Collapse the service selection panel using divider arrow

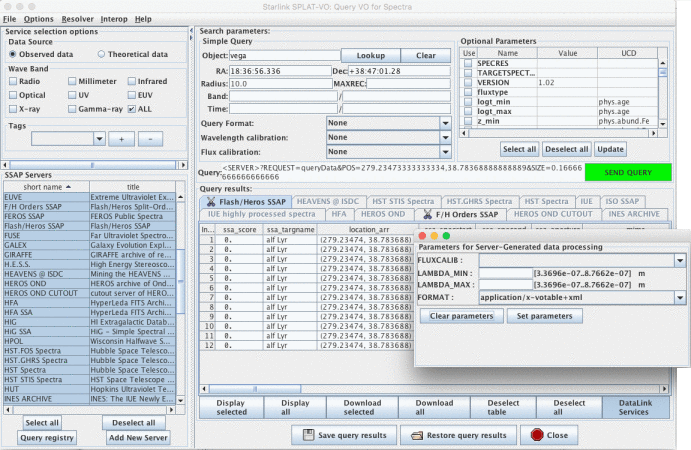click(x=191, y=30)
